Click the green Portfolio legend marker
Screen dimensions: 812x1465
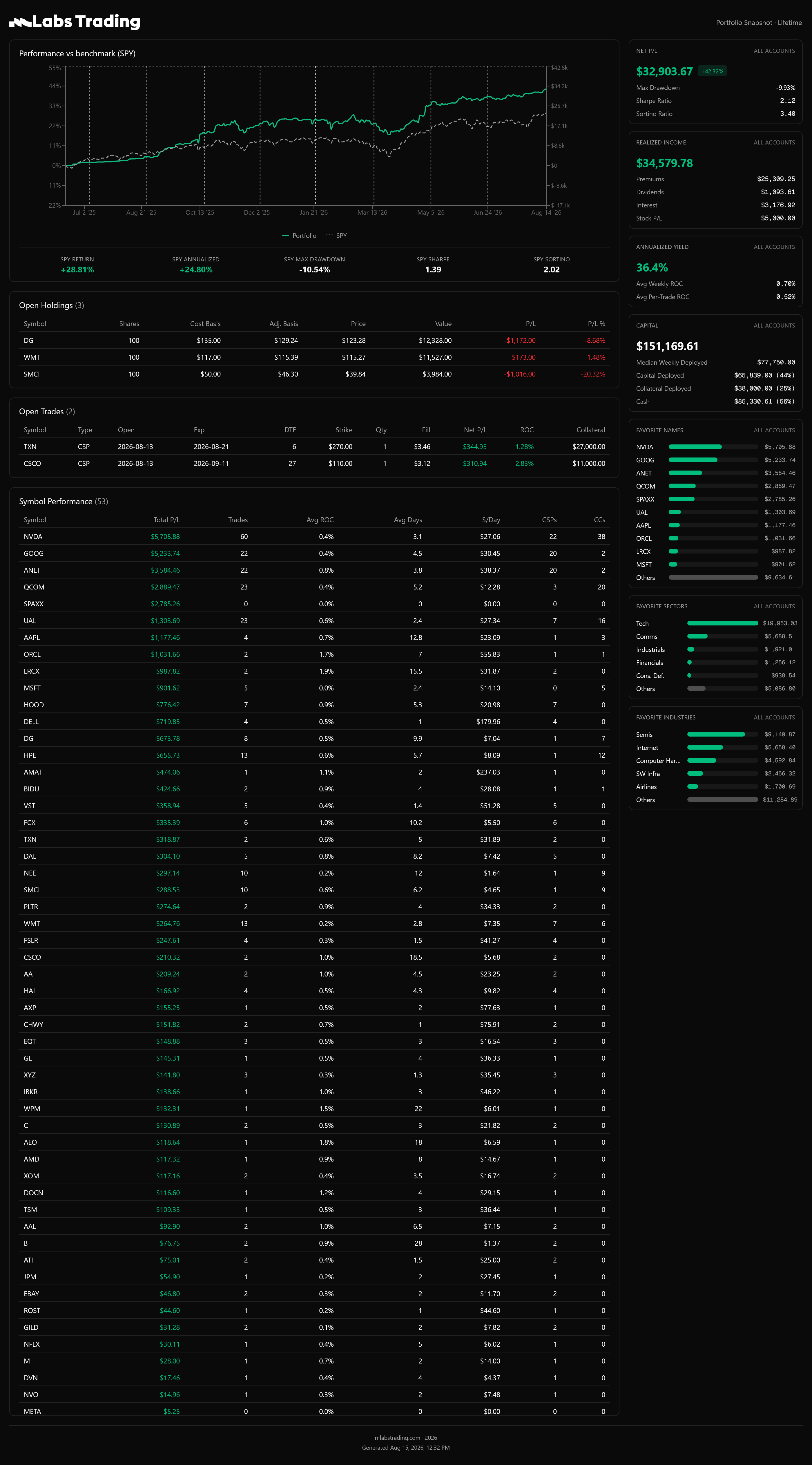pos(285,236)
